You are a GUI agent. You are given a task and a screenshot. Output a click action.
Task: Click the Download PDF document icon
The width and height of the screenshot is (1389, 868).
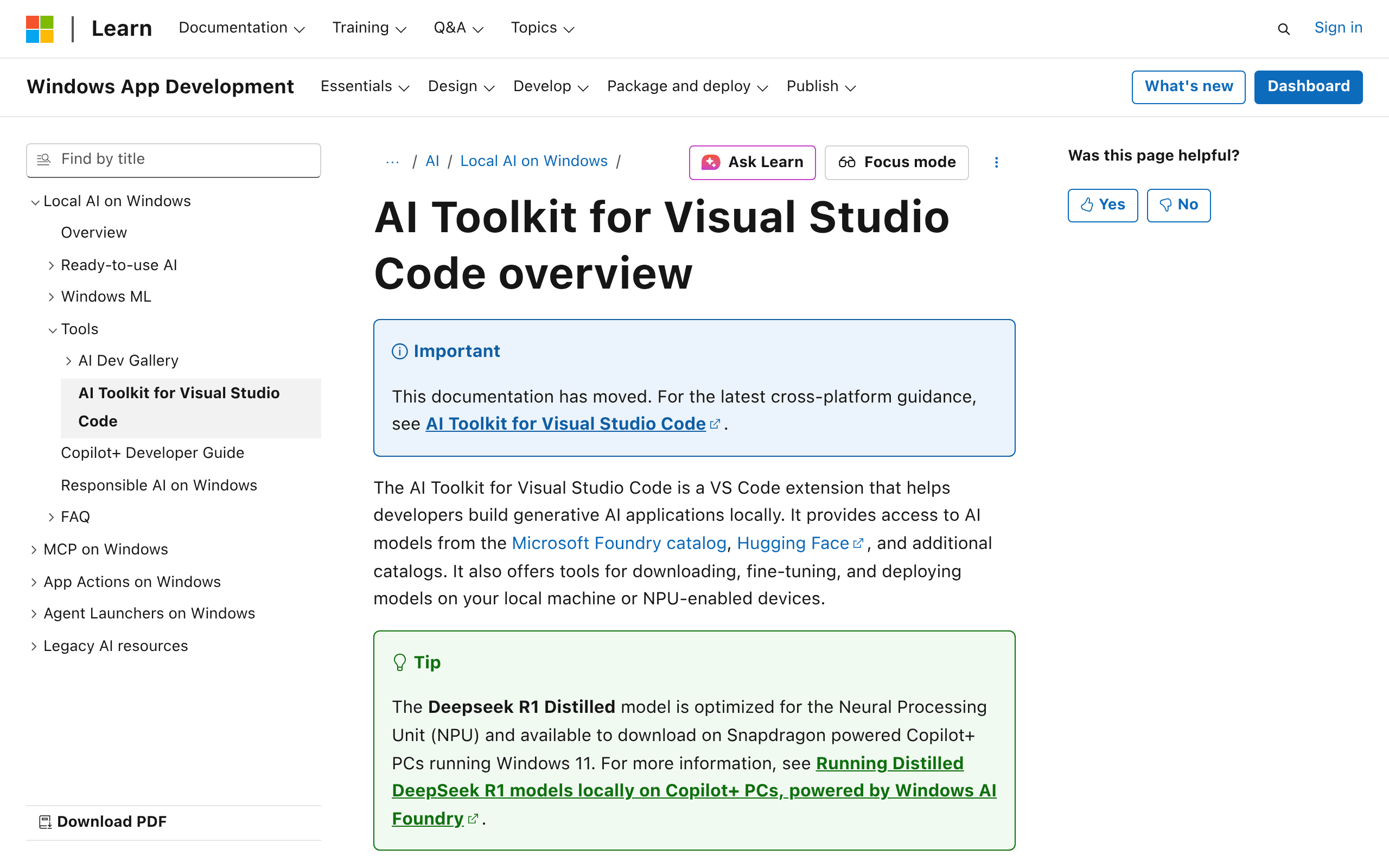(x=45, y=822)
